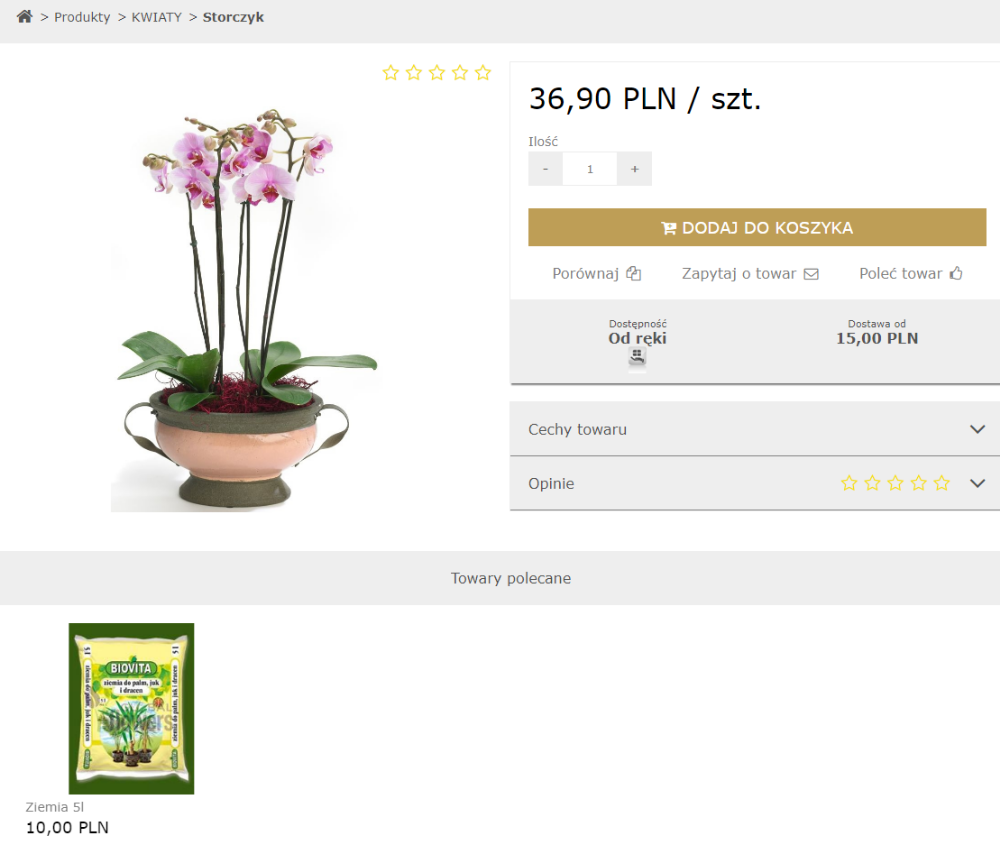Click the quantity input field
The height and width of the screenshot is (863, 1000).
pos(590,169)
